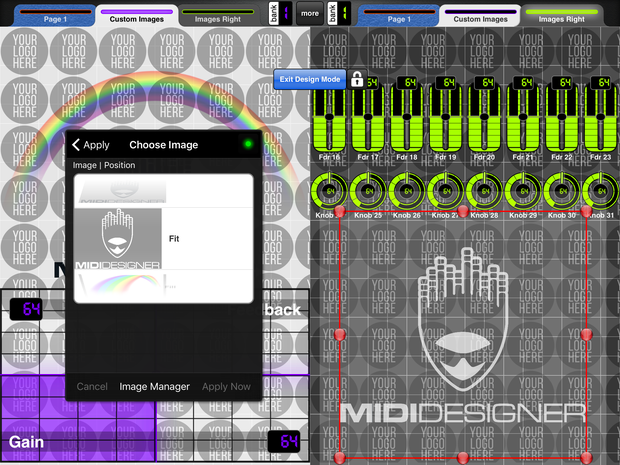
Task: Click the purple 64 display at the upper left
Action: 26,309
